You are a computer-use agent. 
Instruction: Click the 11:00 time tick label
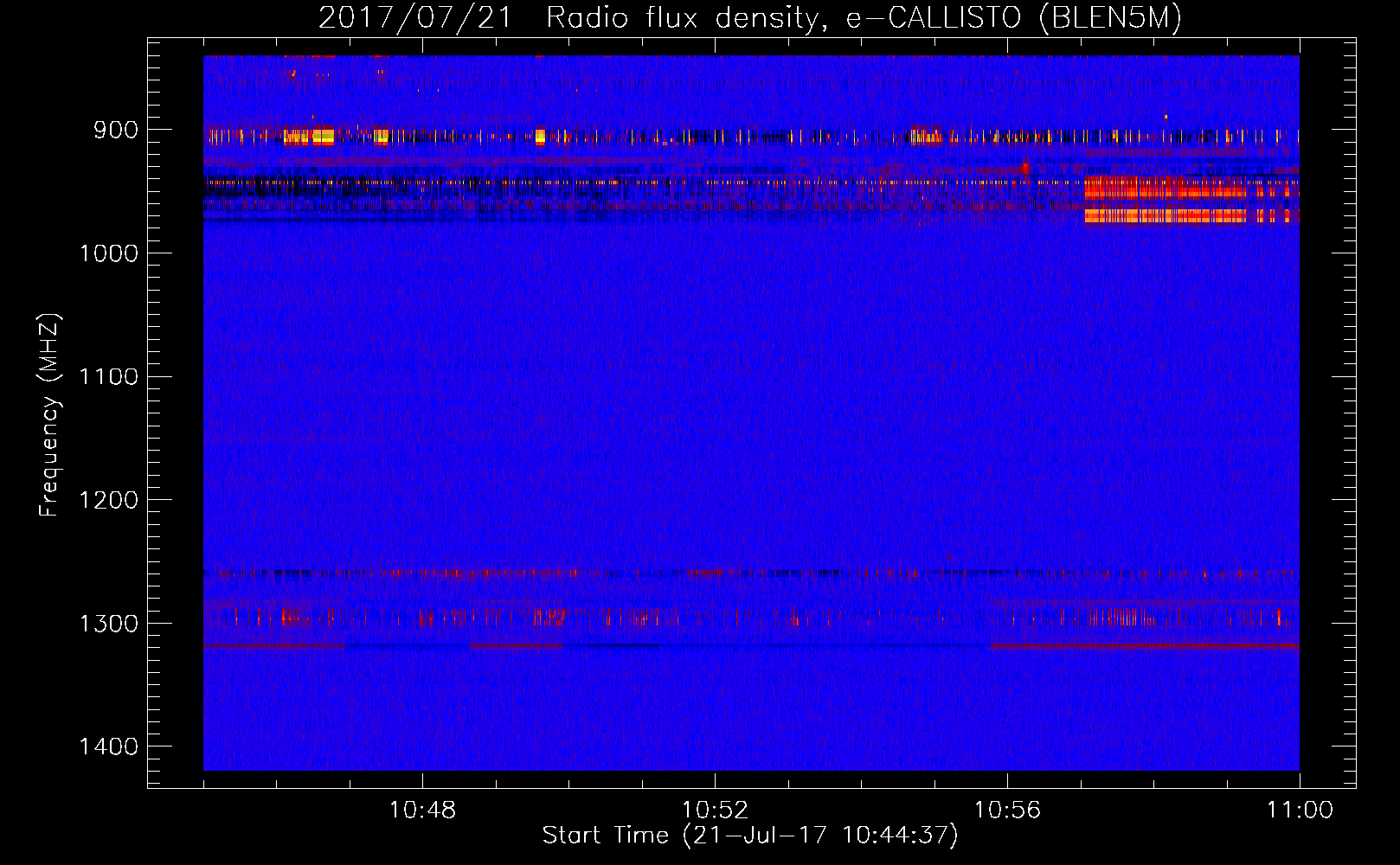point(1300,811)
